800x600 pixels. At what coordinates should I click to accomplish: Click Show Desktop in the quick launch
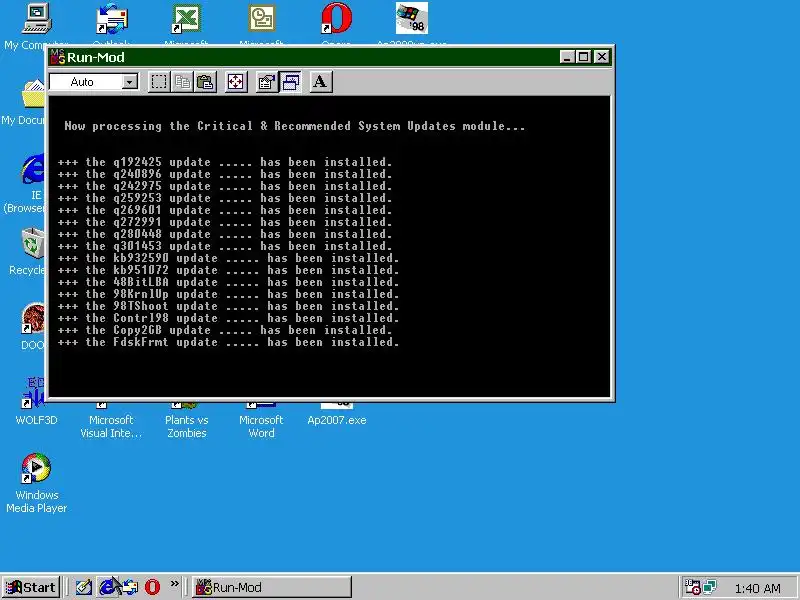83,587
